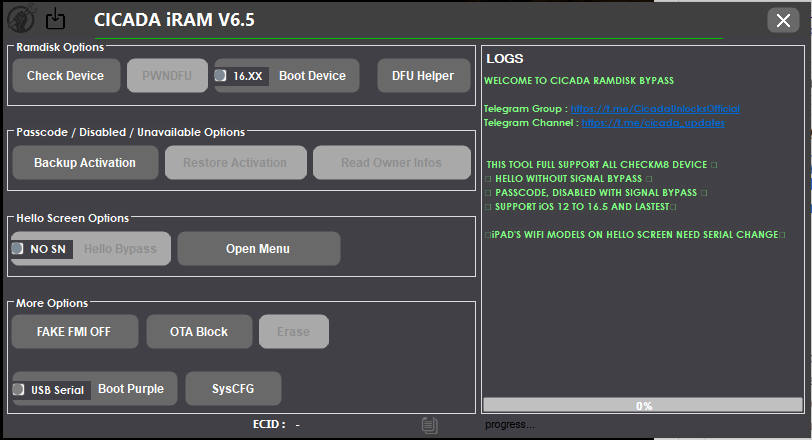
Task: Toggle the USB Serial checkbox
Action: pos(19,390)
